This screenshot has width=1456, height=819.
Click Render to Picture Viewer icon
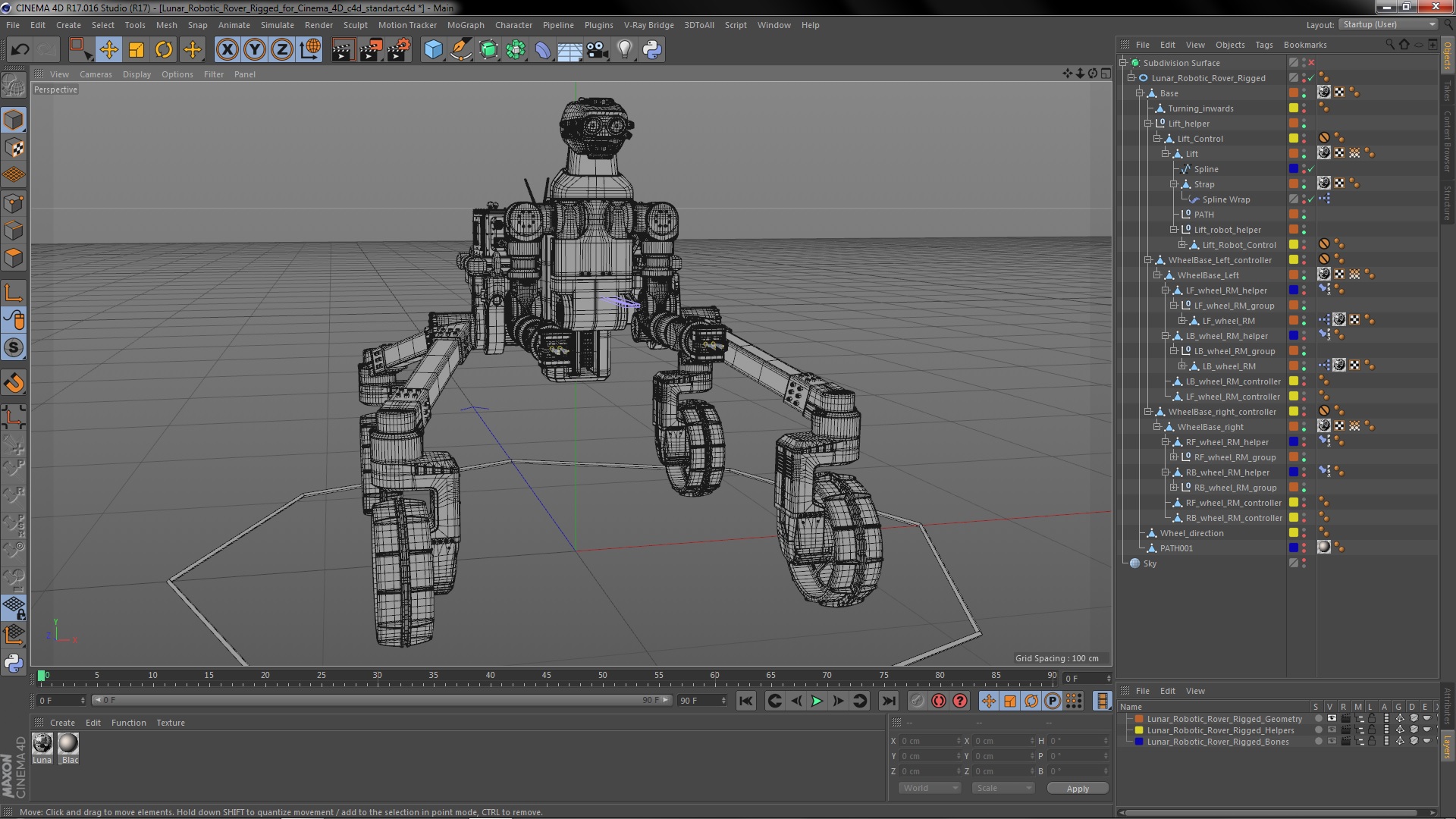[x=370, y=50]
